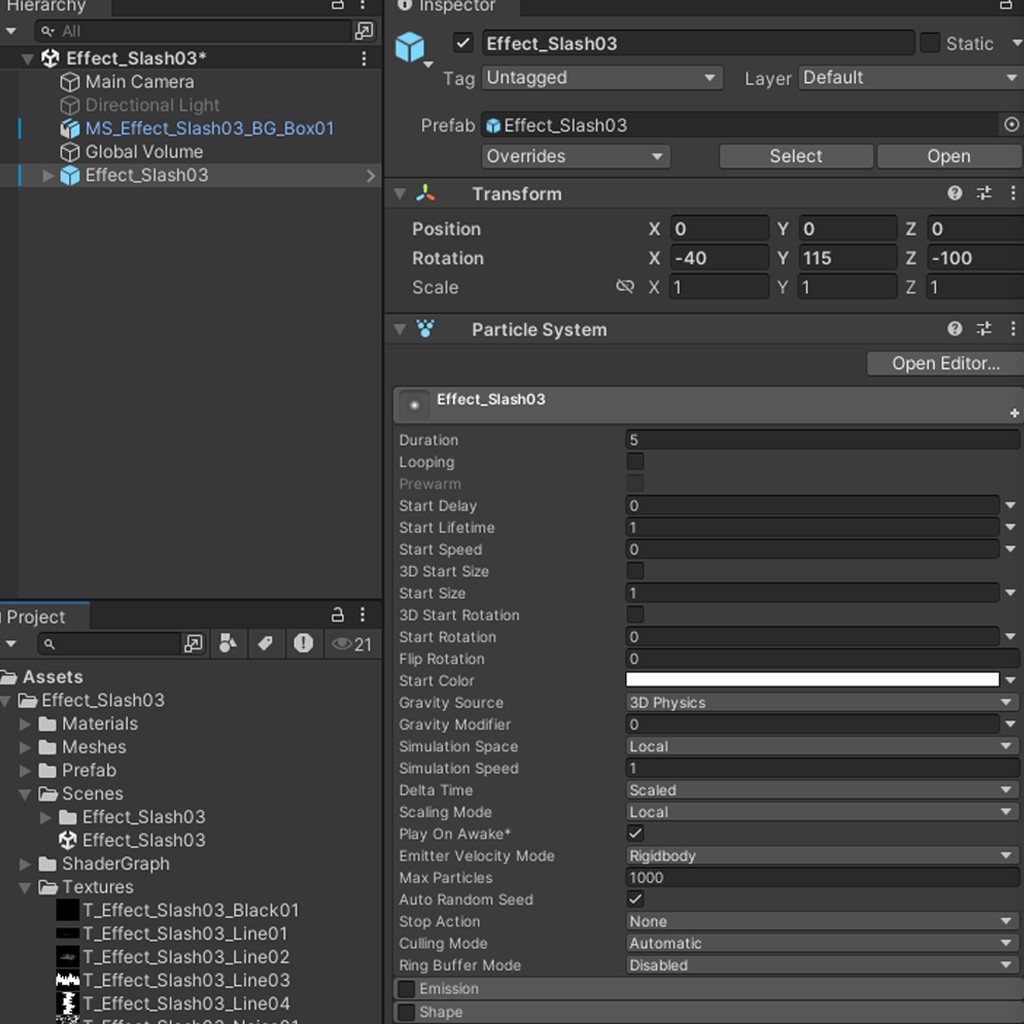
Task: Click the Transform component help icon
Action: [x=955, y=193]
